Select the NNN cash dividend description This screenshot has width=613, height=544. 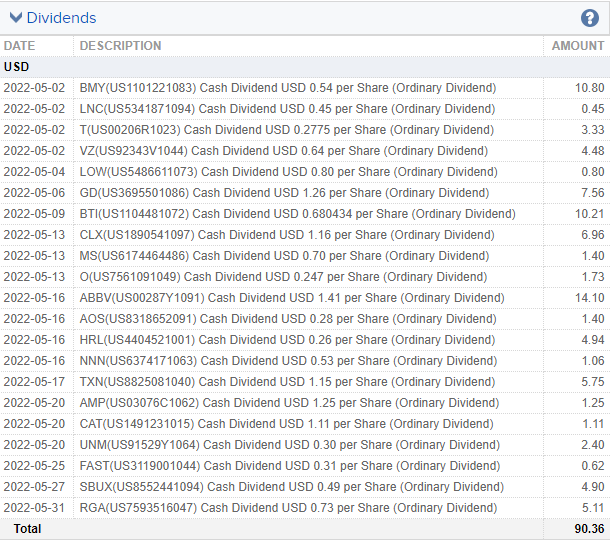tap(289, 361)
